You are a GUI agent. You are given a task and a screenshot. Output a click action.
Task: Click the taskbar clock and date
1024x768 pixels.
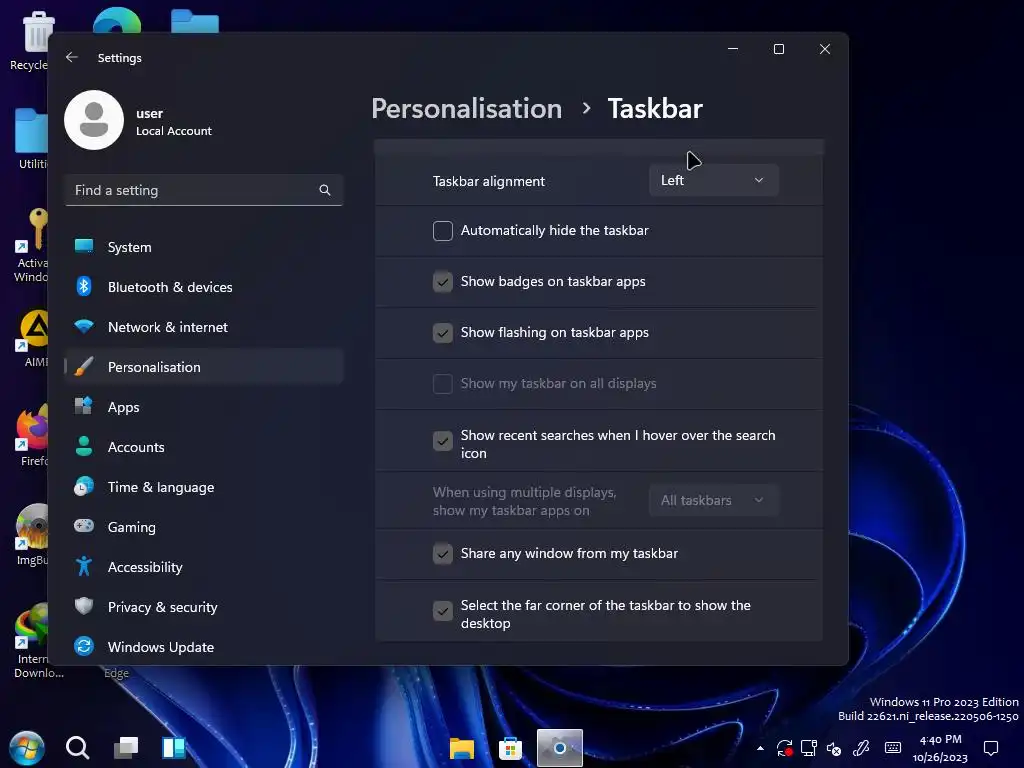(x=940, y=748)
